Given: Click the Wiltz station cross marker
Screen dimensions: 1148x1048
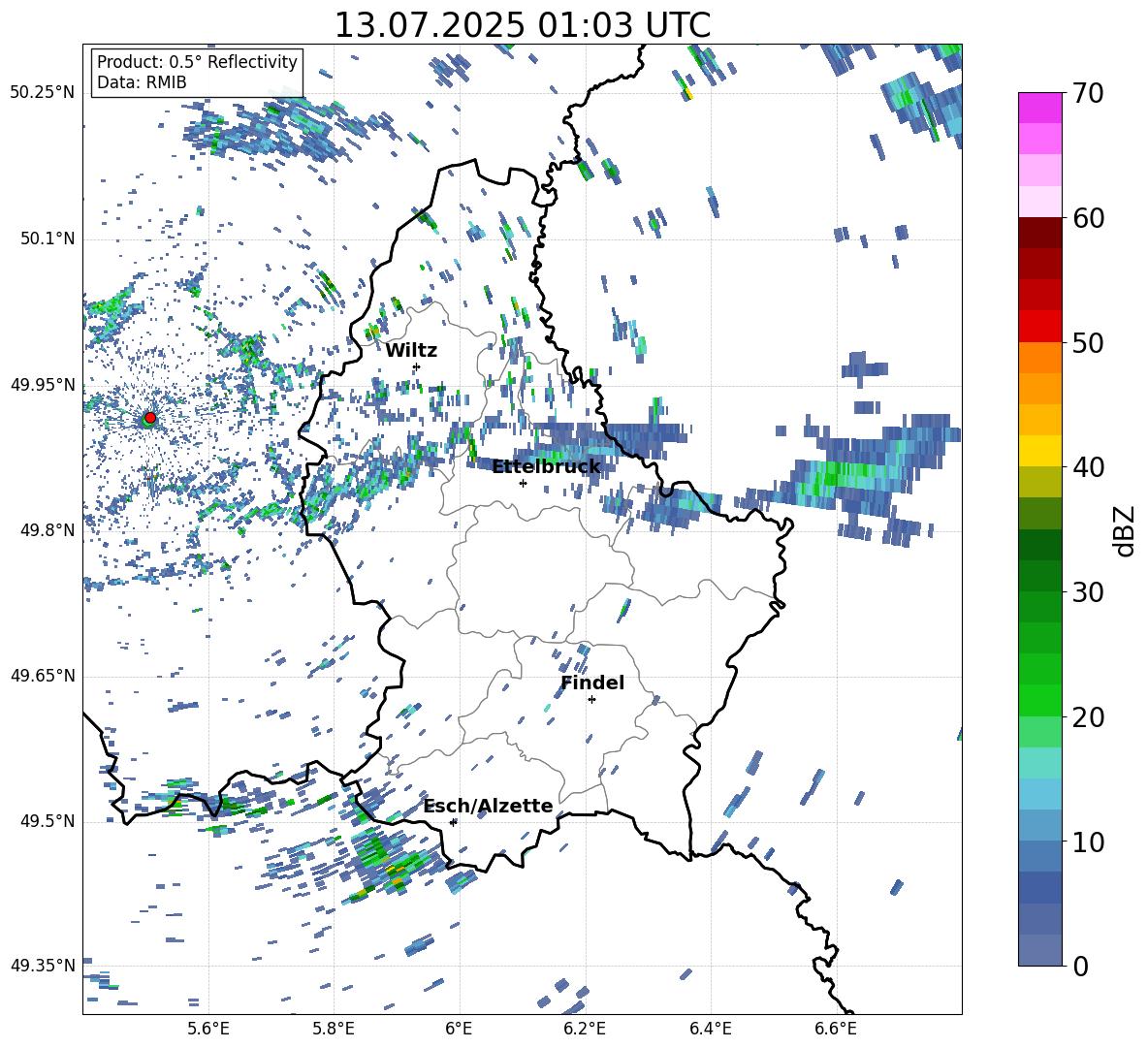Looking at the screenshot, I should pos(417,366).
